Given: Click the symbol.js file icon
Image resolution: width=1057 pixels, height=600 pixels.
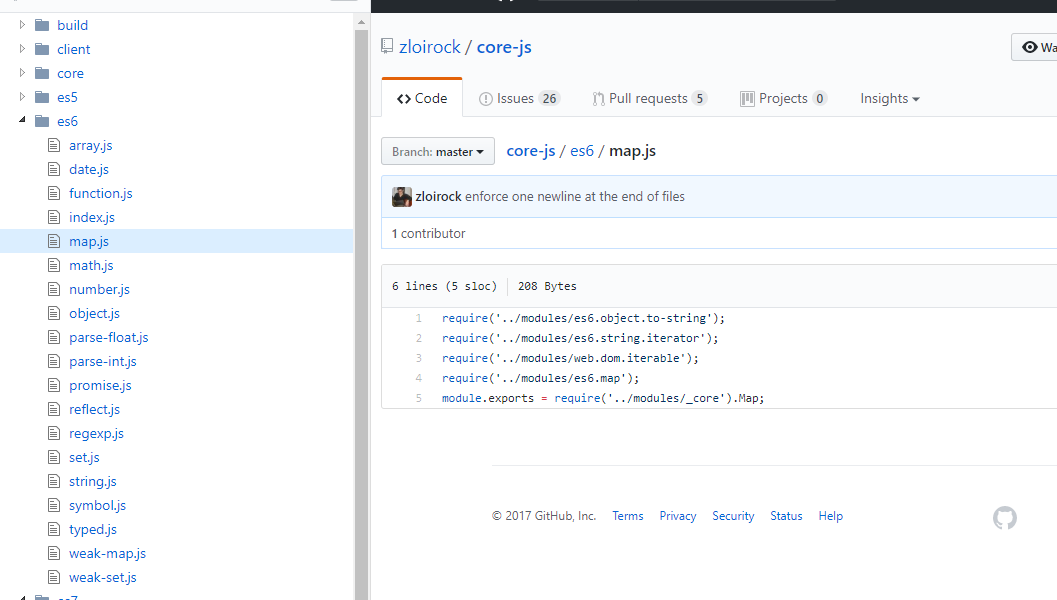Looking at the screenshot, I should pos(54,506).
